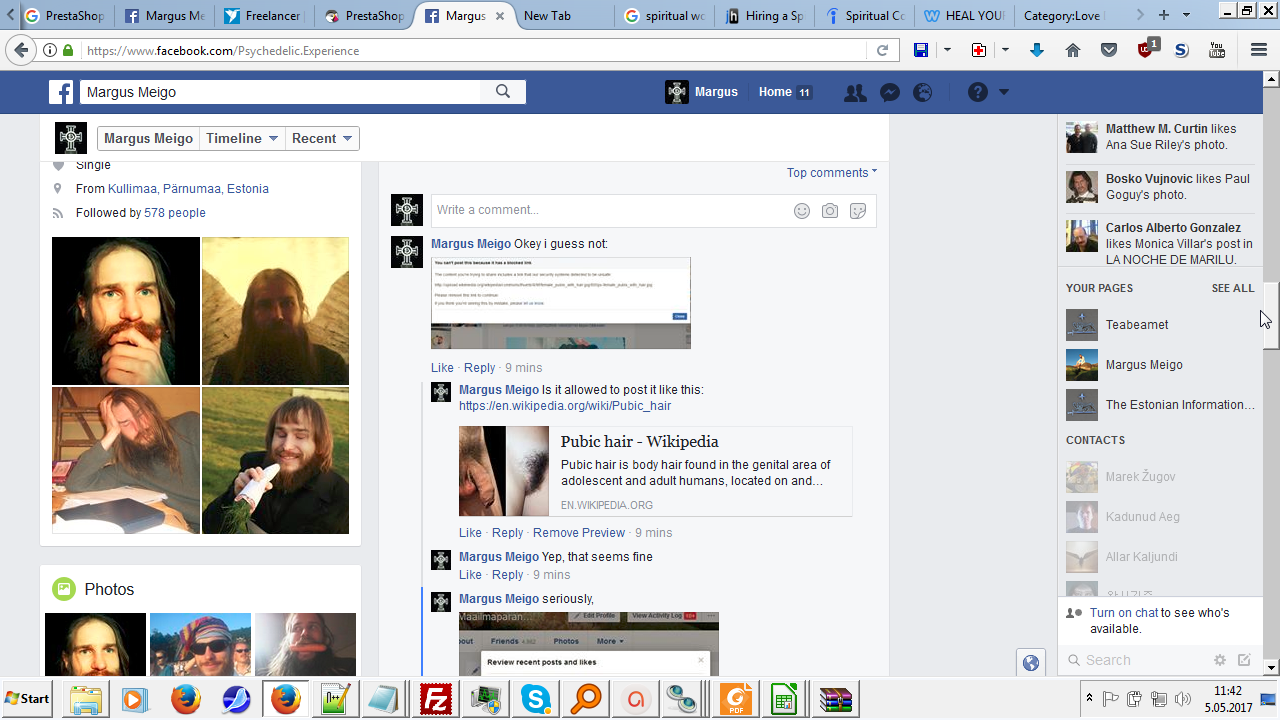
Task: Click the page scrollbar down arrow
Action: (x=1271, y=667)
